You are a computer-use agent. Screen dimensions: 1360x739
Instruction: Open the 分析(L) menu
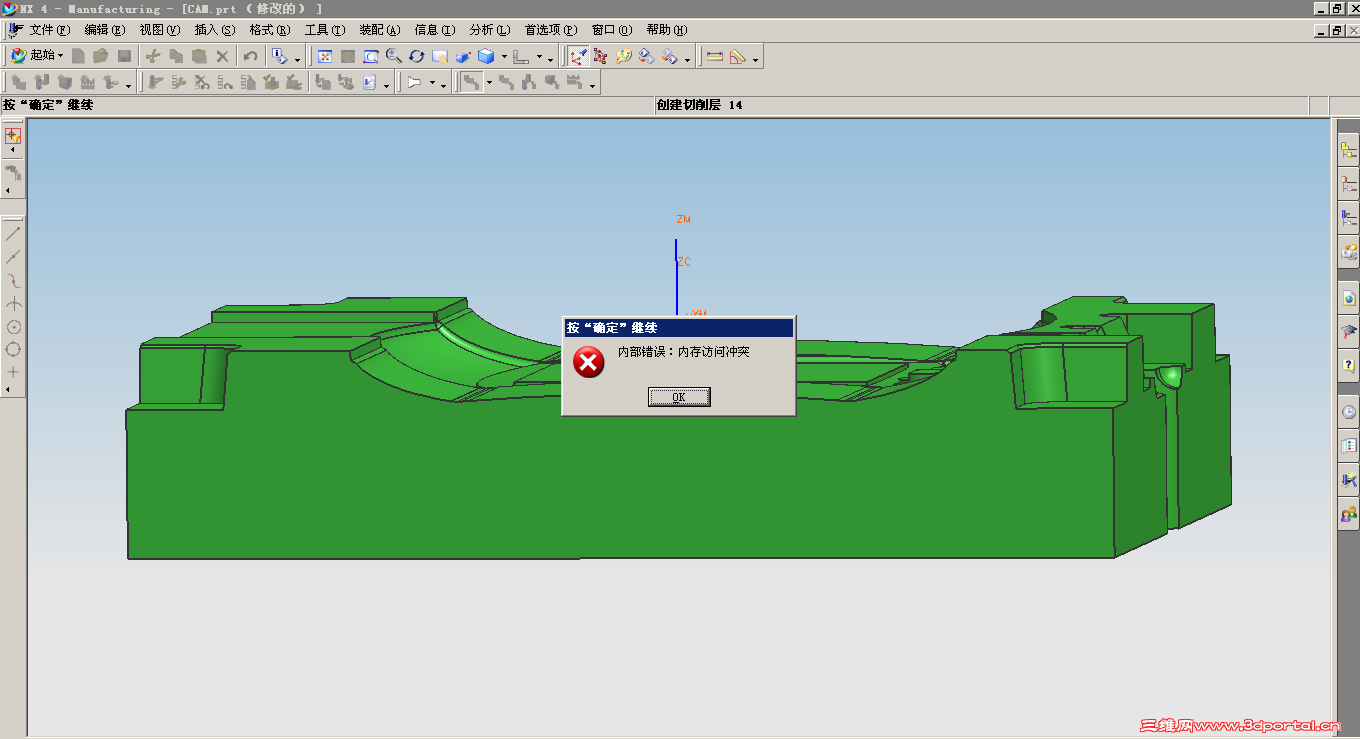pyautogui.click(x=490, y=30)
